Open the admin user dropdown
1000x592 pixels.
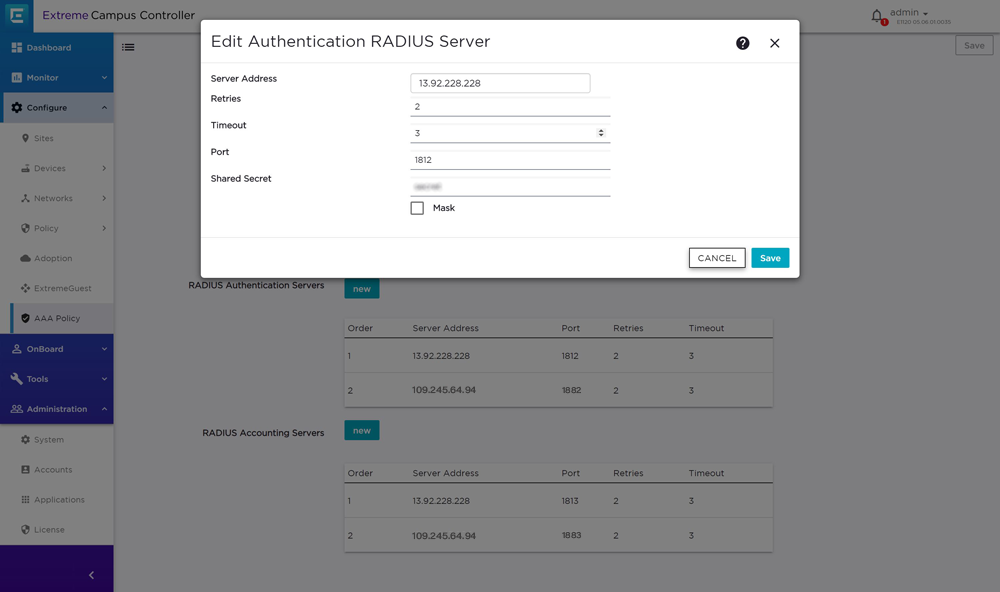click(909, 13)
